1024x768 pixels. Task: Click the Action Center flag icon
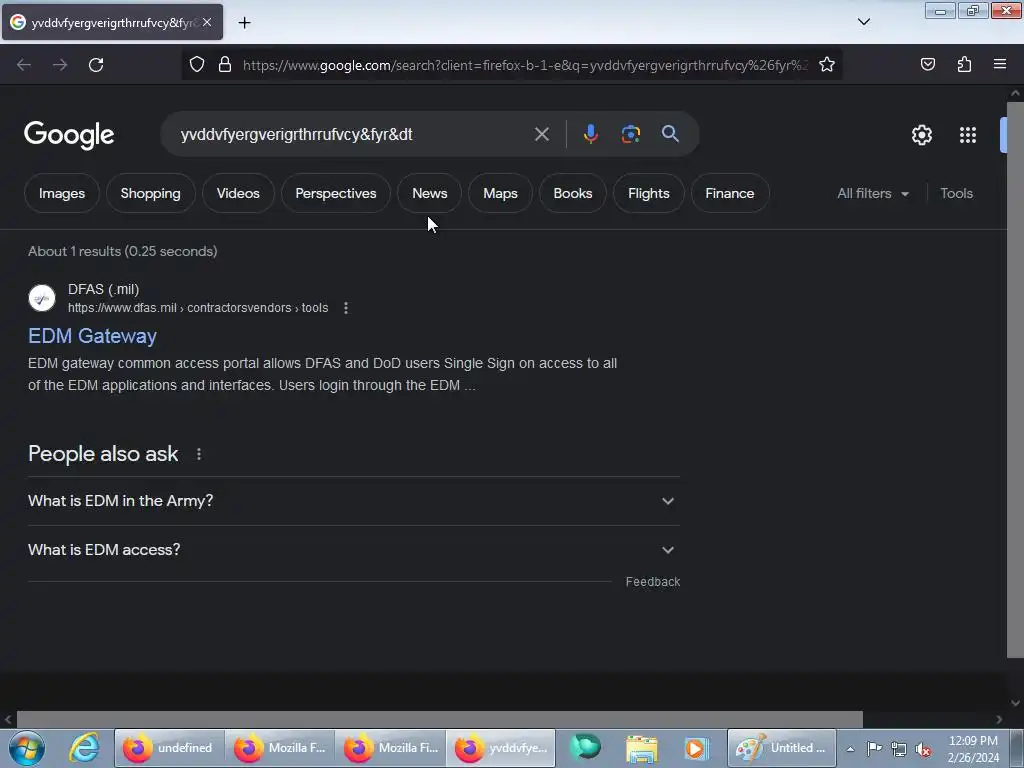[x=874, y=748]
